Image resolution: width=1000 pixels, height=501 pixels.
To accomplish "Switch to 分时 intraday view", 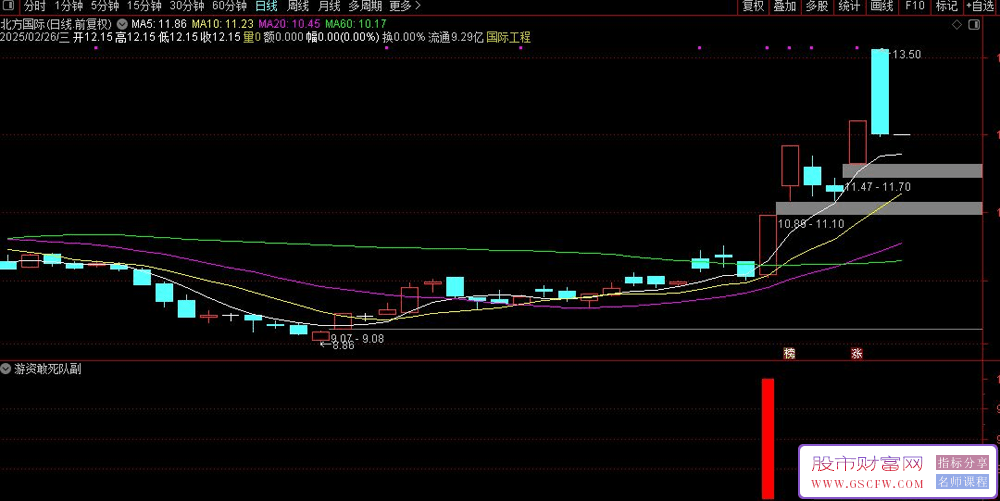I will (34, 6).
